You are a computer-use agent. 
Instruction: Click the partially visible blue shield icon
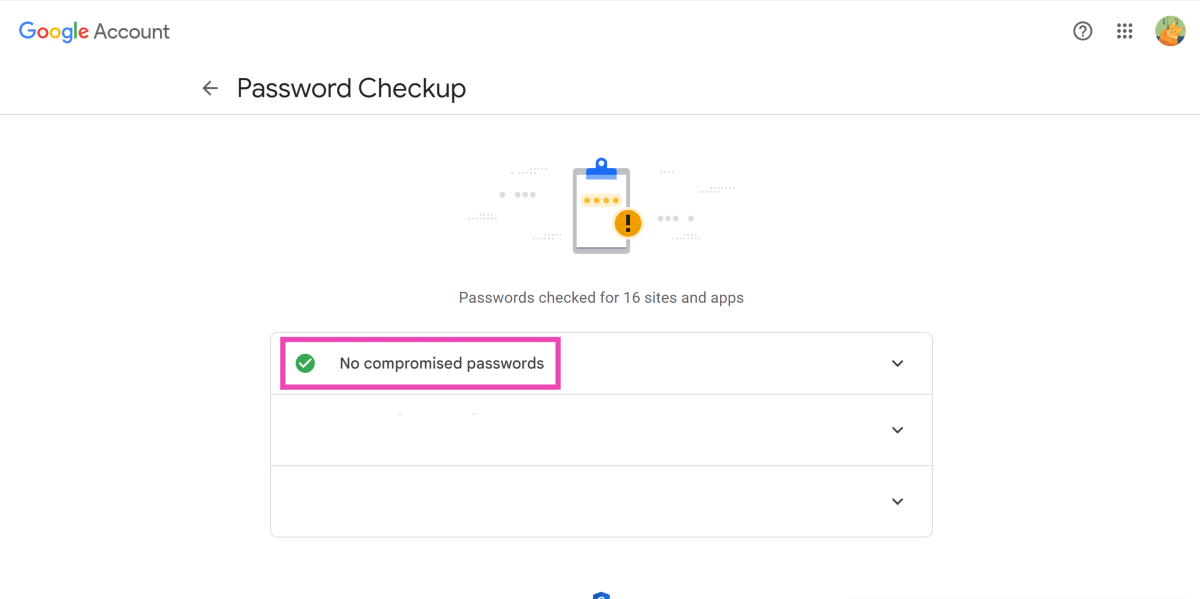pos(601,595)
